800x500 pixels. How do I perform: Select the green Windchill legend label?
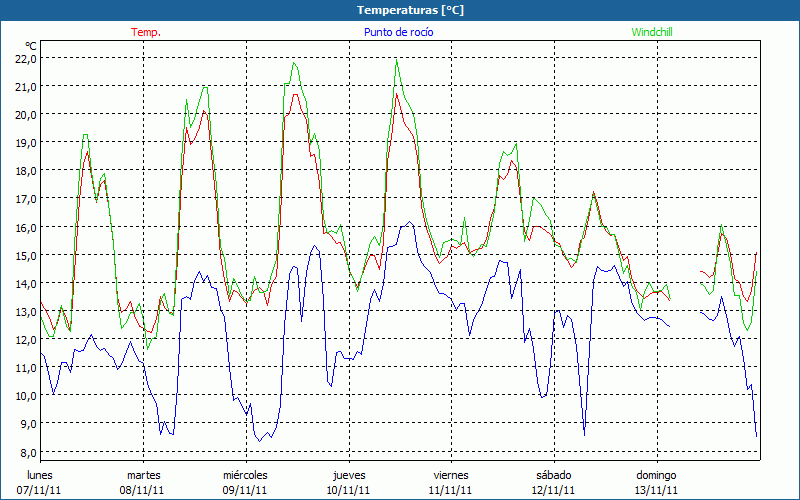(x=652, y=32)
